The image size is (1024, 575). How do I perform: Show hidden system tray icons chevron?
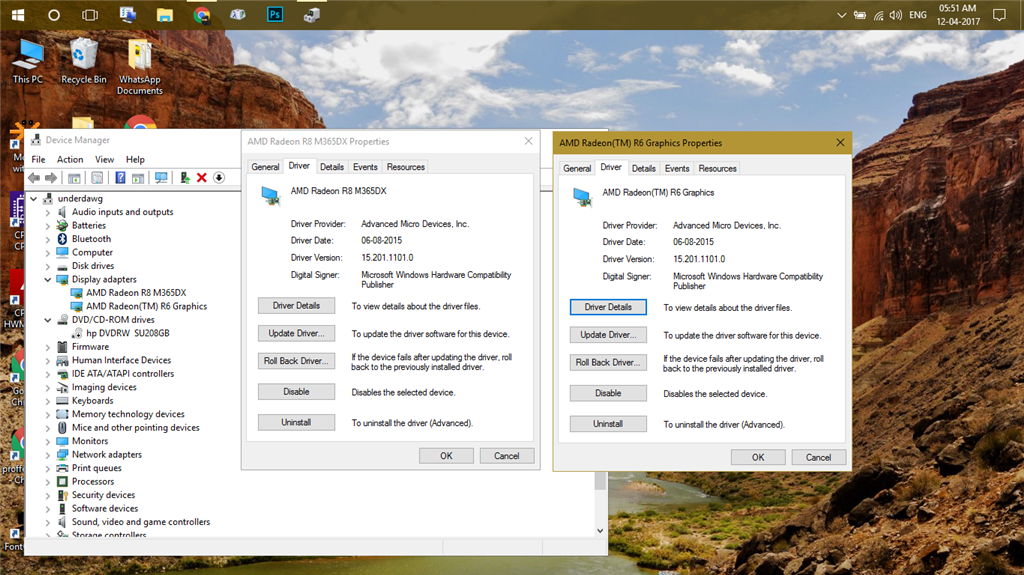[x=842, y=15]
